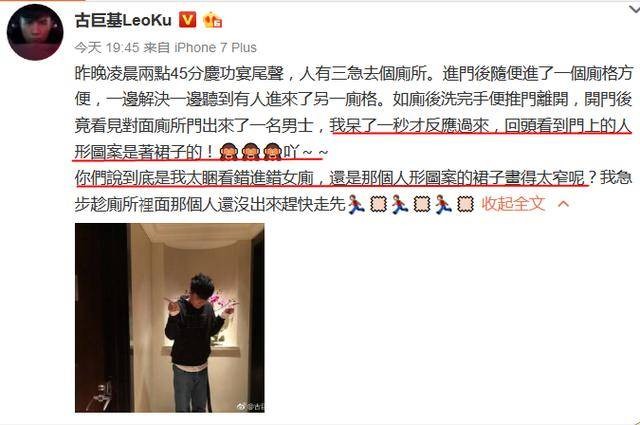Image resolution: width=640 pixels, height=425 pixels.
Task: Open the post timestamp 今天 19:45
Action: tap(107, 48)
